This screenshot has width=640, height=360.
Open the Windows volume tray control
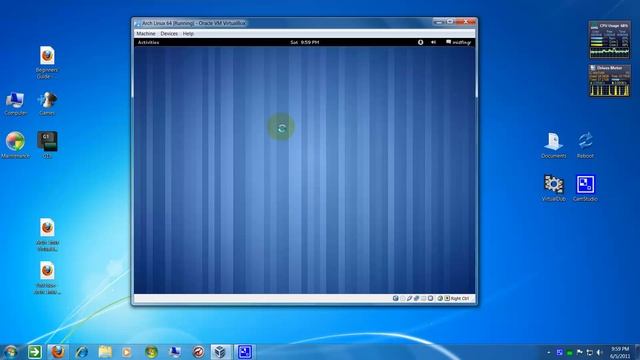point(599,352)
